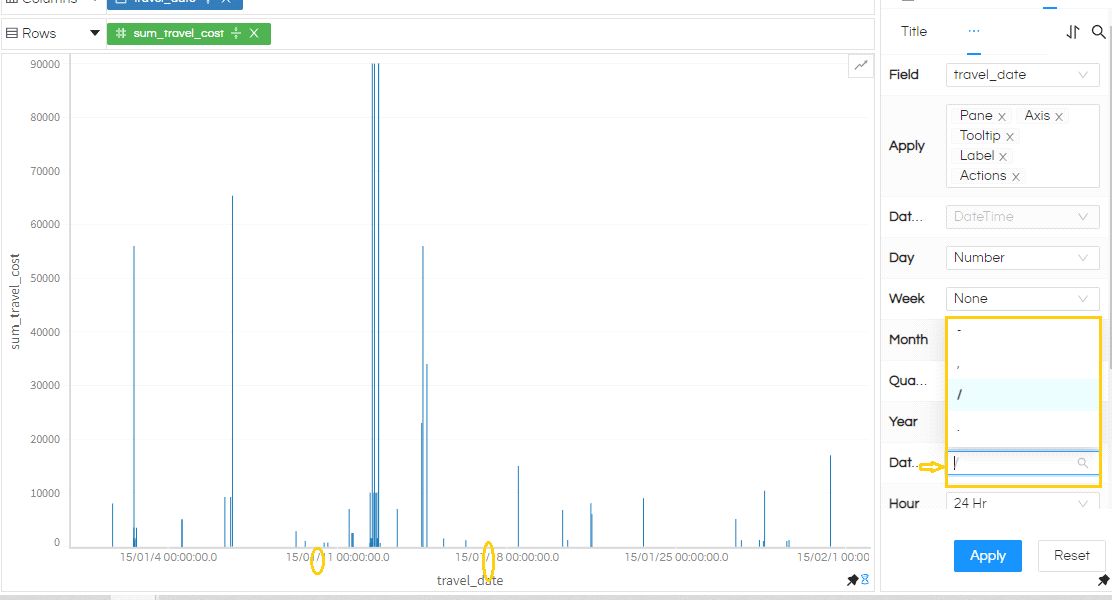Viewport: 1112px width, 600px height.
Task: Open search in the format panel
Action: click(1099, 32)
